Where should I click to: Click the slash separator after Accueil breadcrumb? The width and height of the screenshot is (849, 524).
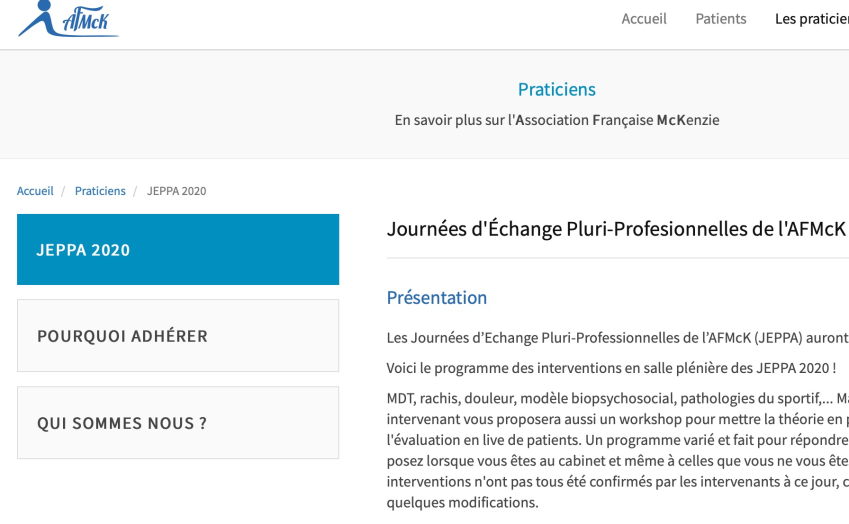point(63,191)
